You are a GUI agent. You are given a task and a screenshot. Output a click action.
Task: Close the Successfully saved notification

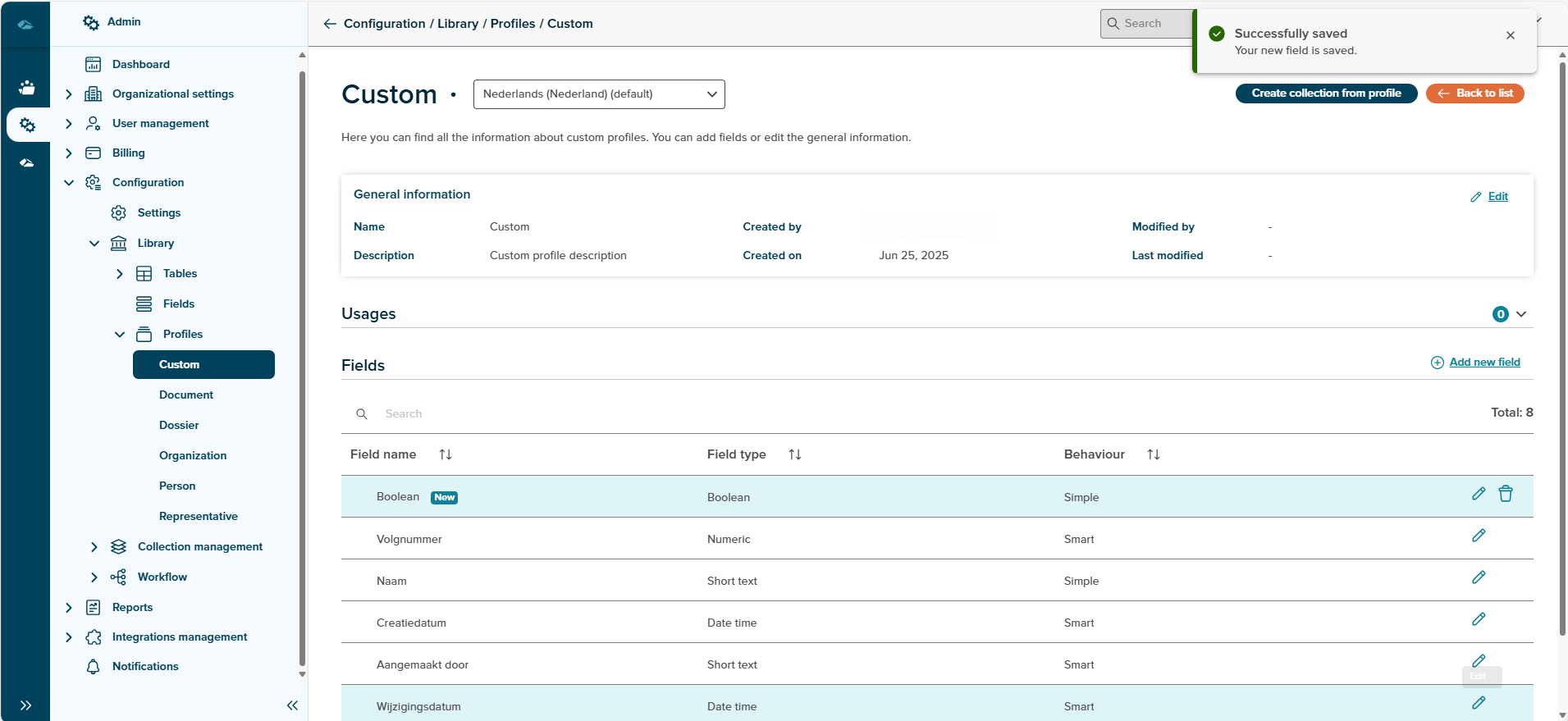coord(1510,35)
